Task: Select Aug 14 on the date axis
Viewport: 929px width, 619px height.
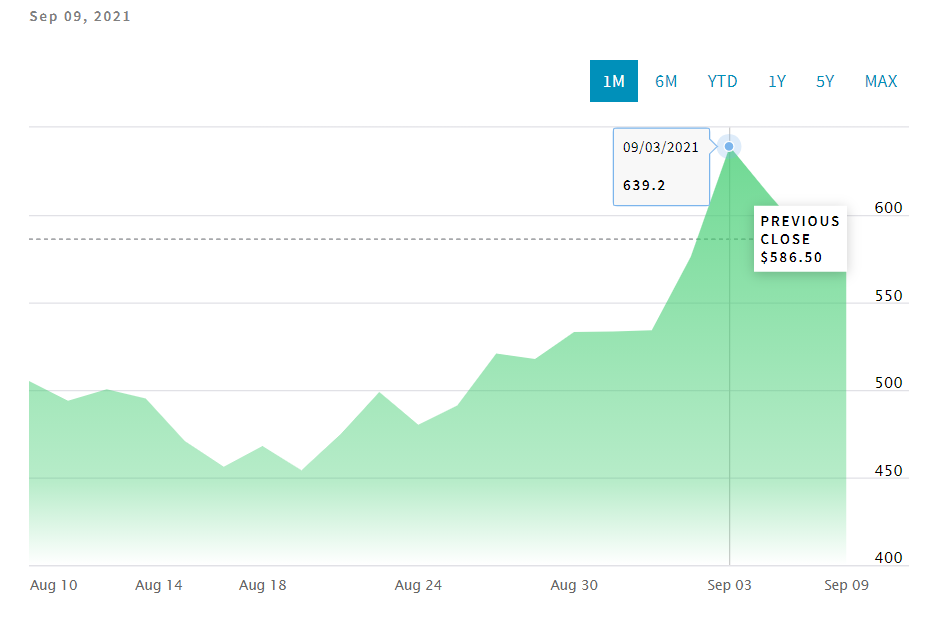Action: 159,585
